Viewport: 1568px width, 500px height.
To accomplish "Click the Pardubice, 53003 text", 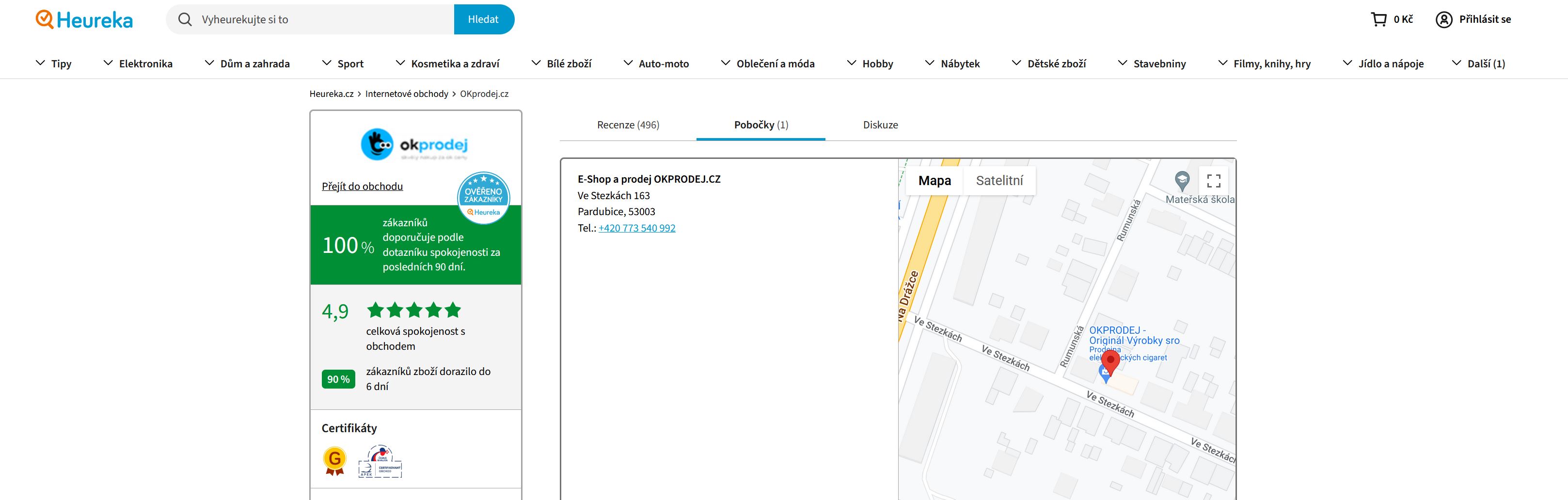I will 617,212.
